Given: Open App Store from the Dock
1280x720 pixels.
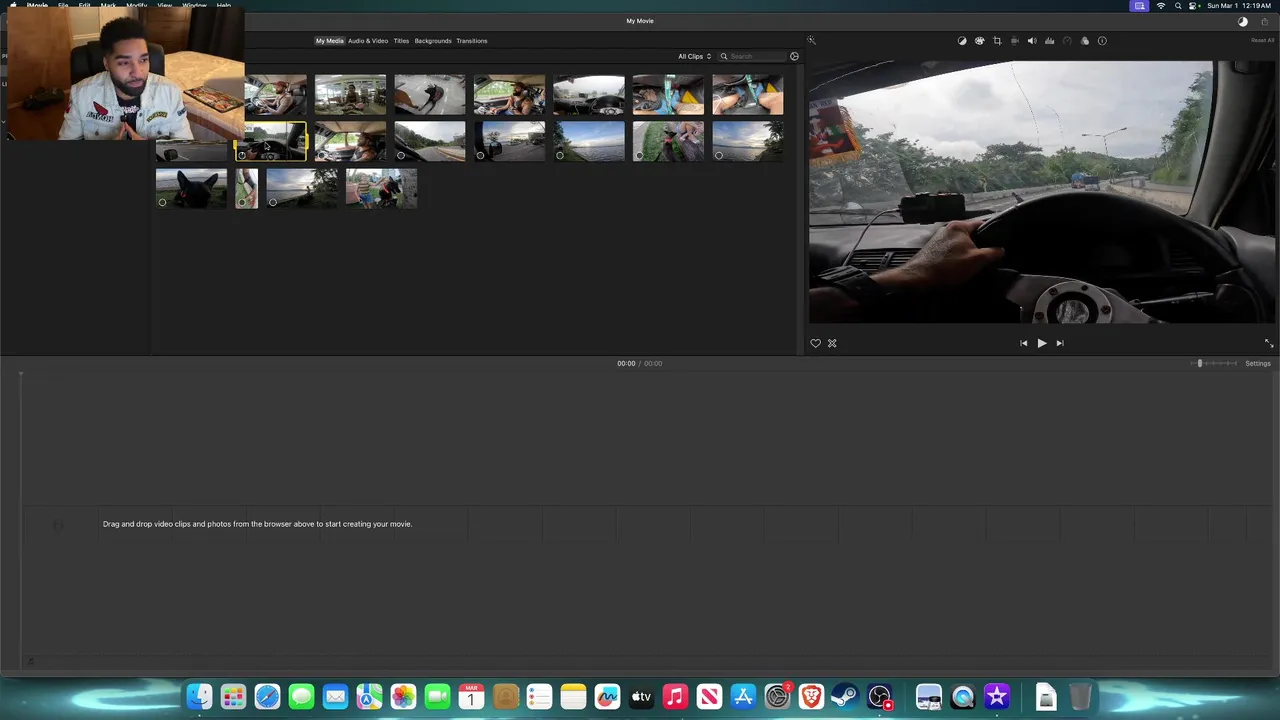Looking at the screenshot, I should tap(743, 696).
